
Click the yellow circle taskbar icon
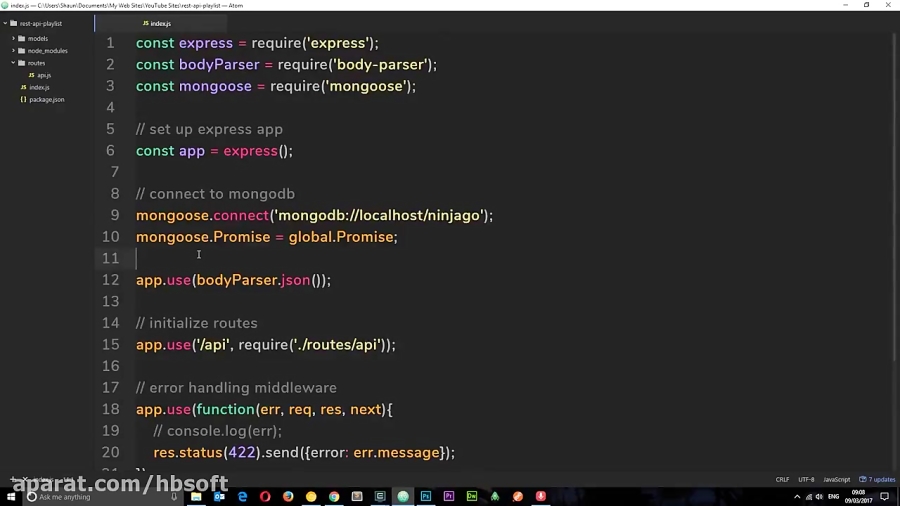pyautogui.click(x=311, y=497)
